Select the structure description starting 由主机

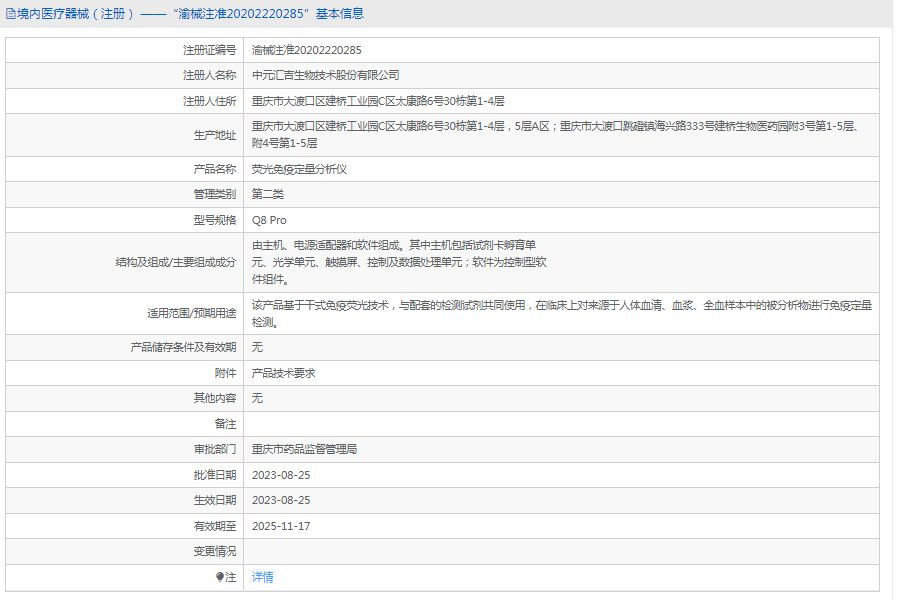399,262
